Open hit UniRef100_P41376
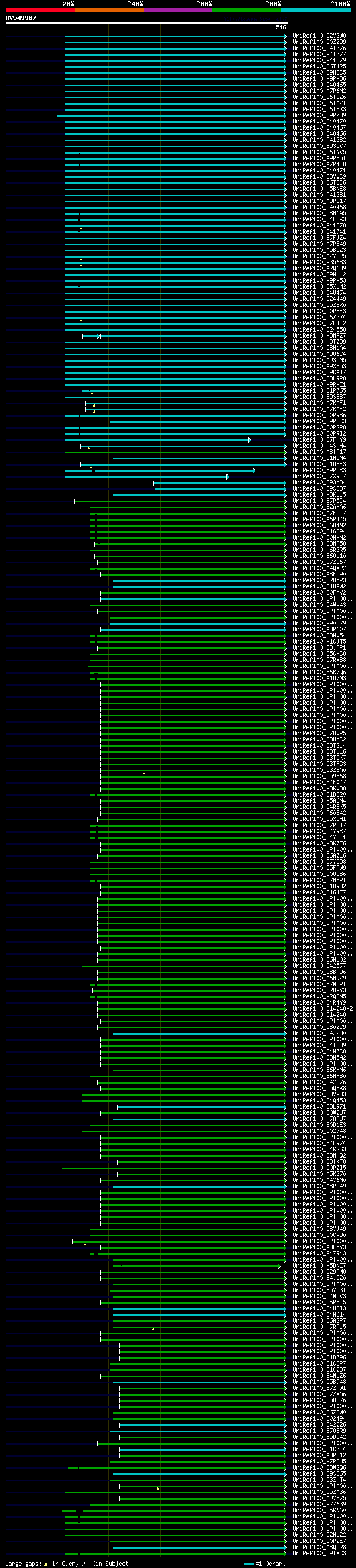The image size is (356, 1568). point(319,48)
